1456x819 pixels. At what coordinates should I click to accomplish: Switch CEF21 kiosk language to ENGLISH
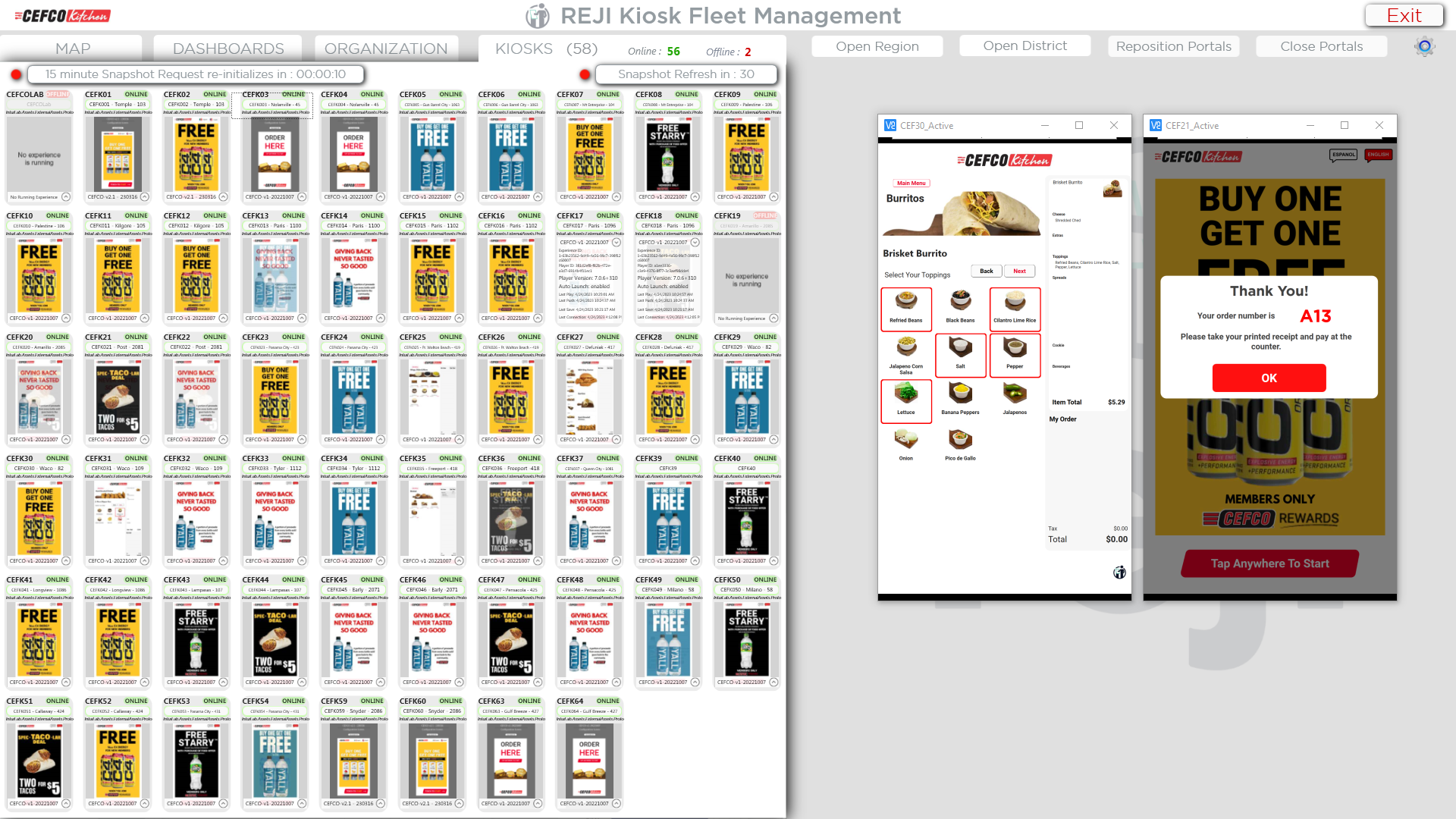pyautogui.click(x=1378, y=155)
